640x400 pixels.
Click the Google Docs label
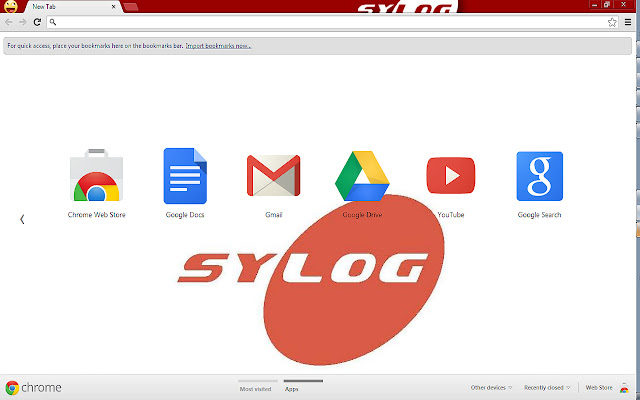[185, 215]
